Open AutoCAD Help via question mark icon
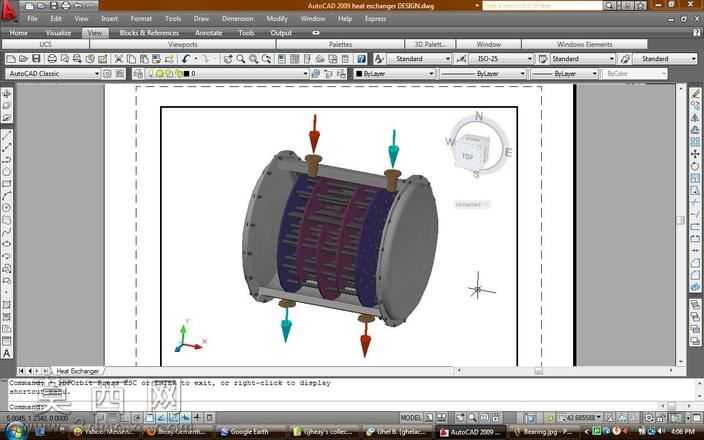704x440 pixels. (361, 59)
